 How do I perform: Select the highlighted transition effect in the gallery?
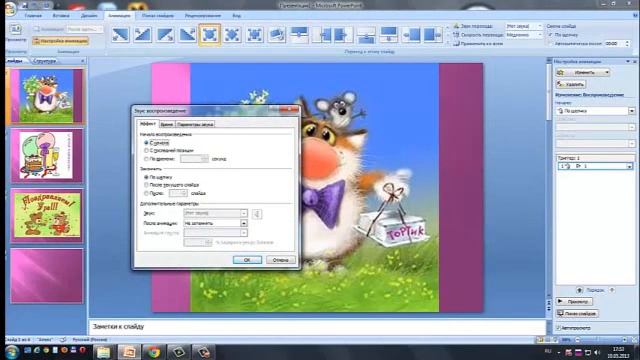(210, 34)
